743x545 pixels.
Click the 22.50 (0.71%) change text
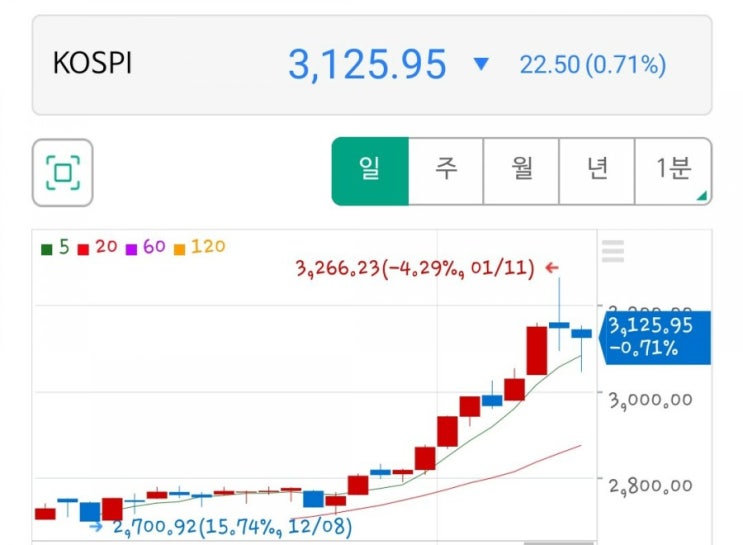tap(593, 65)
